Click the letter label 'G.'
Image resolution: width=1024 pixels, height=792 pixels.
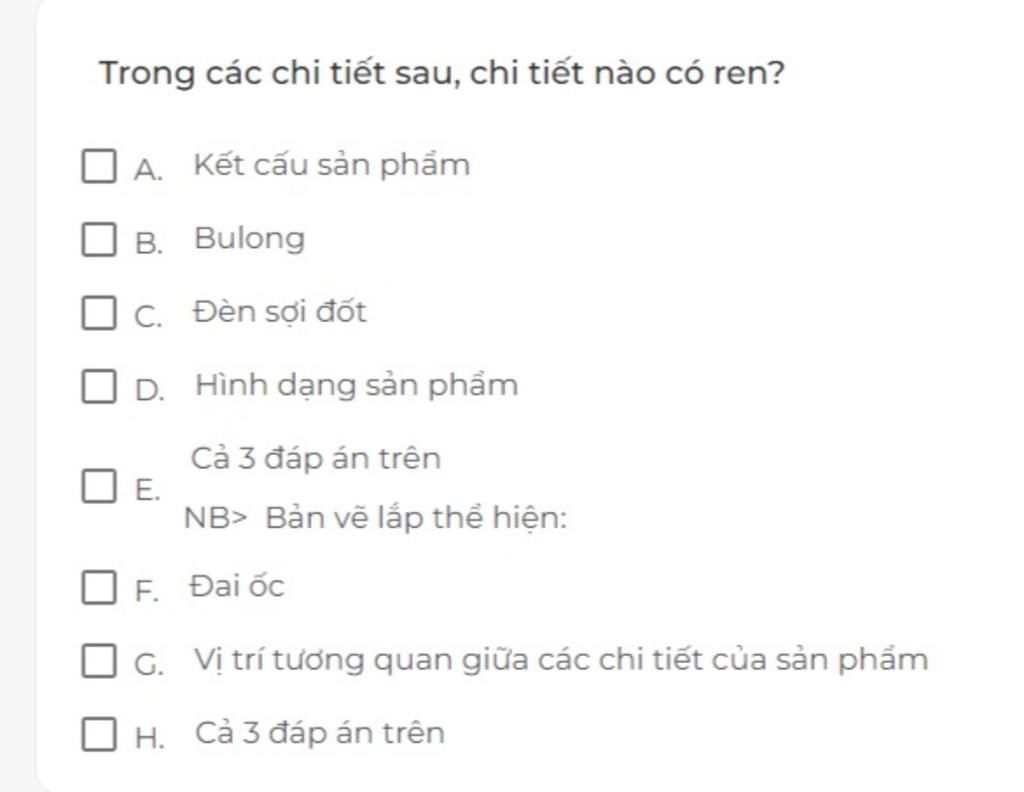point(148,663)
